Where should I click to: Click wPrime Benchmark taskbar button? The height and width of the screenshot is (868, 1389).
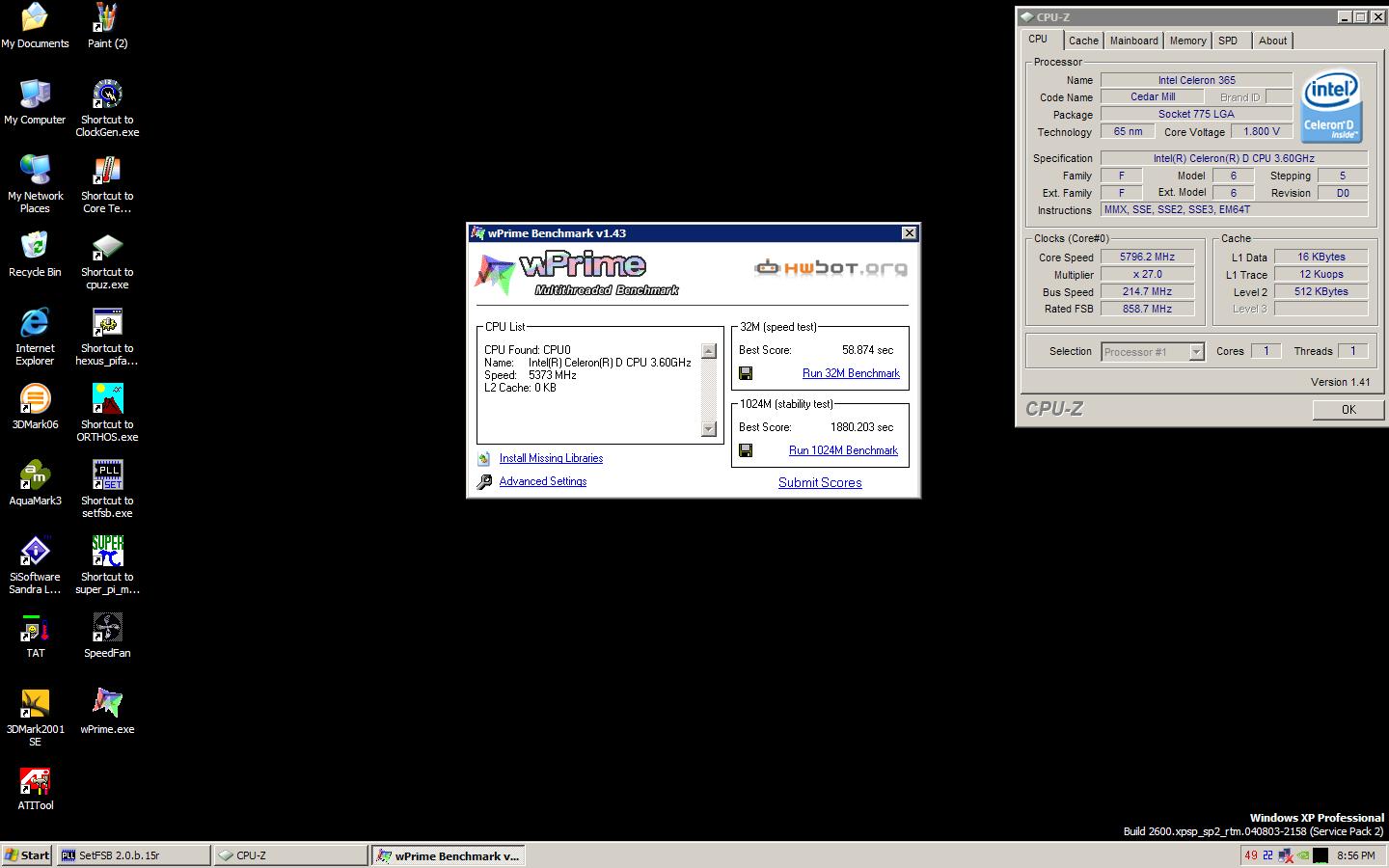(x=448, y=855)
